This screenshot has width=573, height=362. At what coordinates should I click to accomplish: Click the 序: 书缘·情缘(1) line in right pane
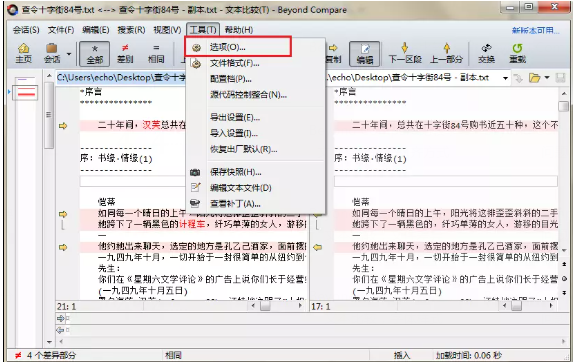(x=370, y=159)
